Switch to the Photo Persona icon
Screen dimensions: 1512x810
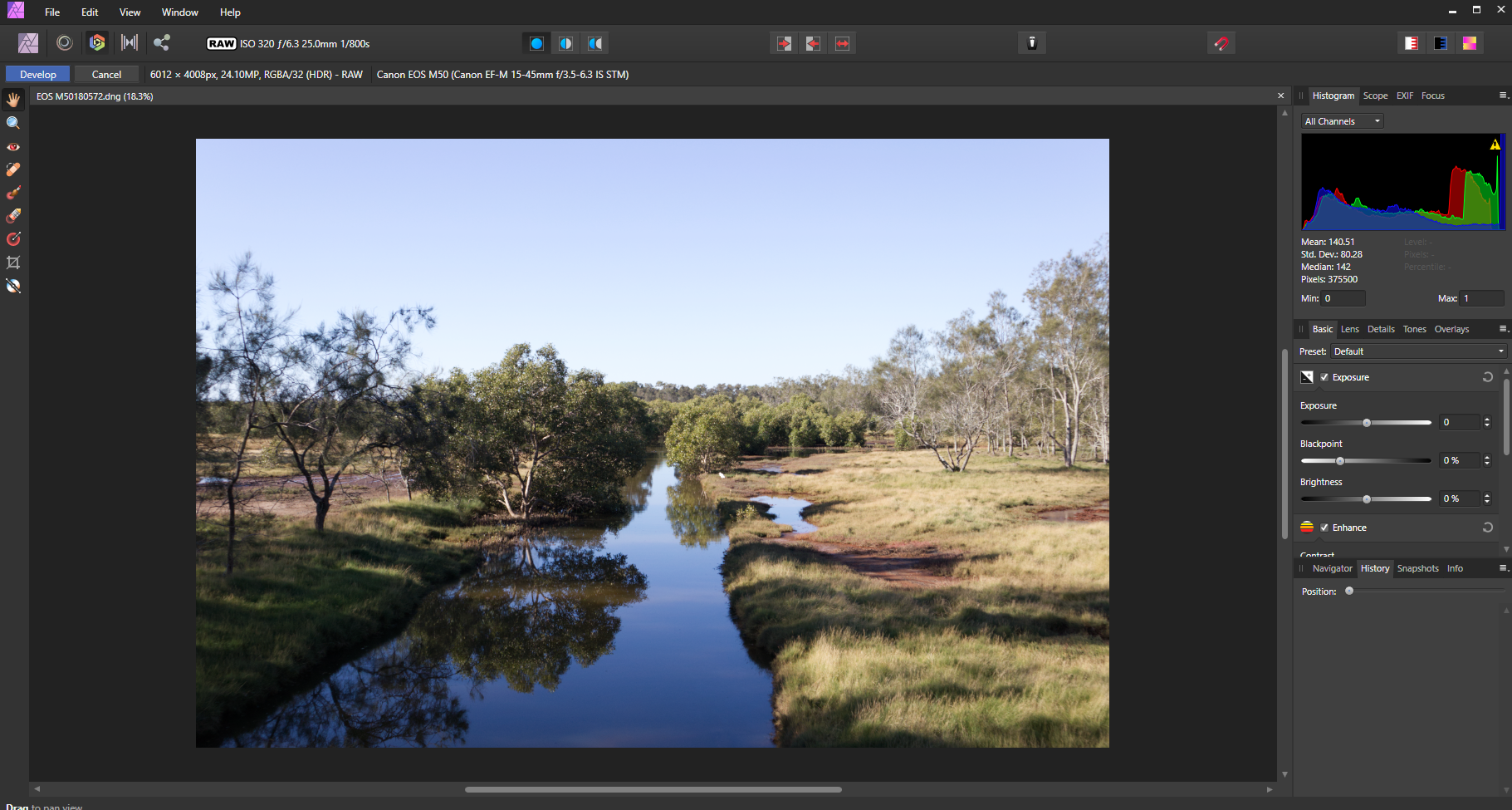point(28,43)
